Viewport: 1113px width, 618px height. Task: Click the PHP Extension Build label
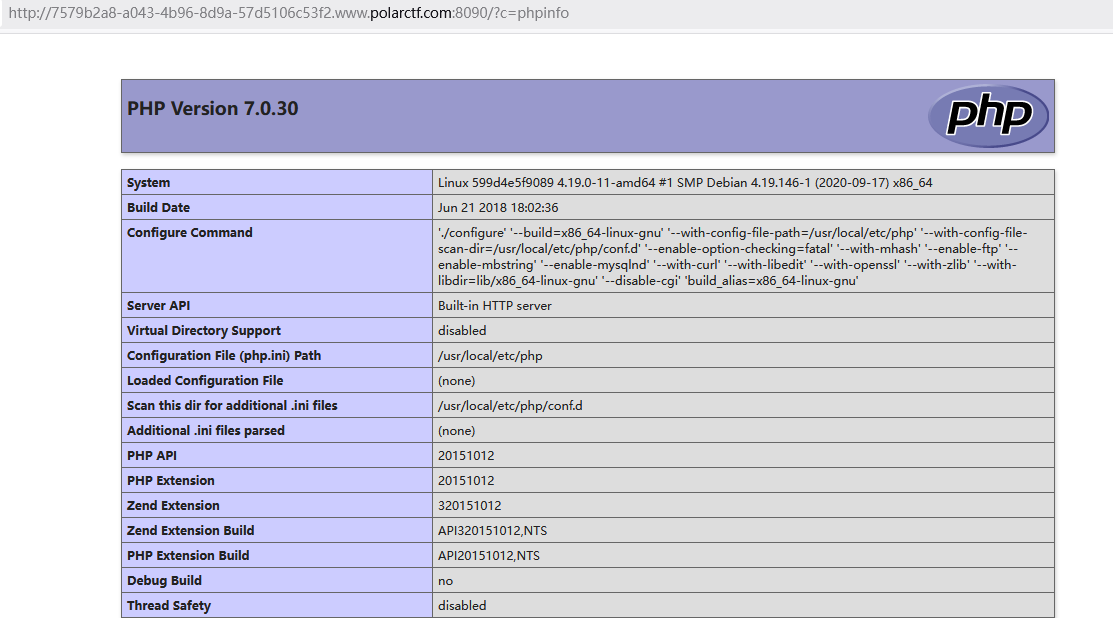tap(188, 556)
